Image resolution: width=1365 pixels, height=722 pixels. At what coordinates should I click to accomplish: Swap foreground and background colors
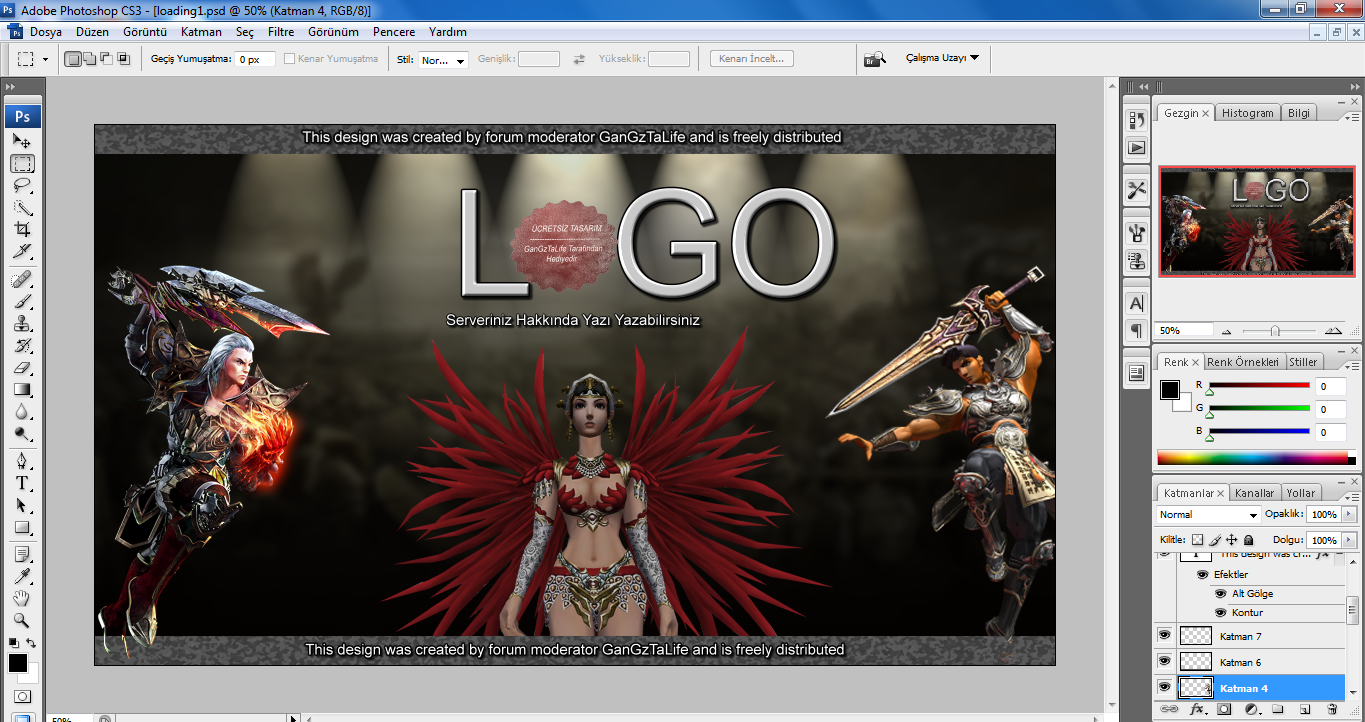[x=31, y=643]
